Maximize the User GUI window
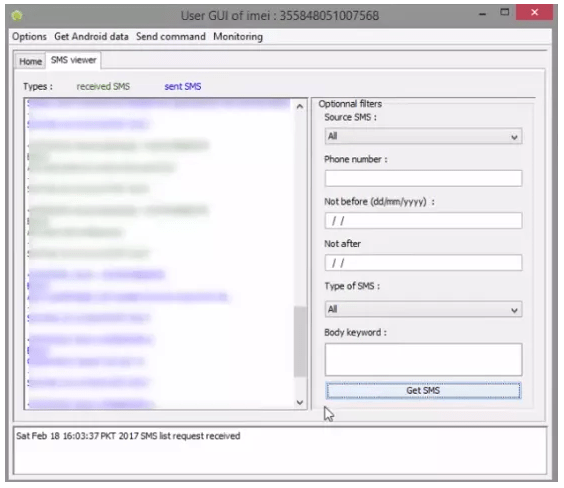Screen dimensions: 564x488 coord(505,13)
